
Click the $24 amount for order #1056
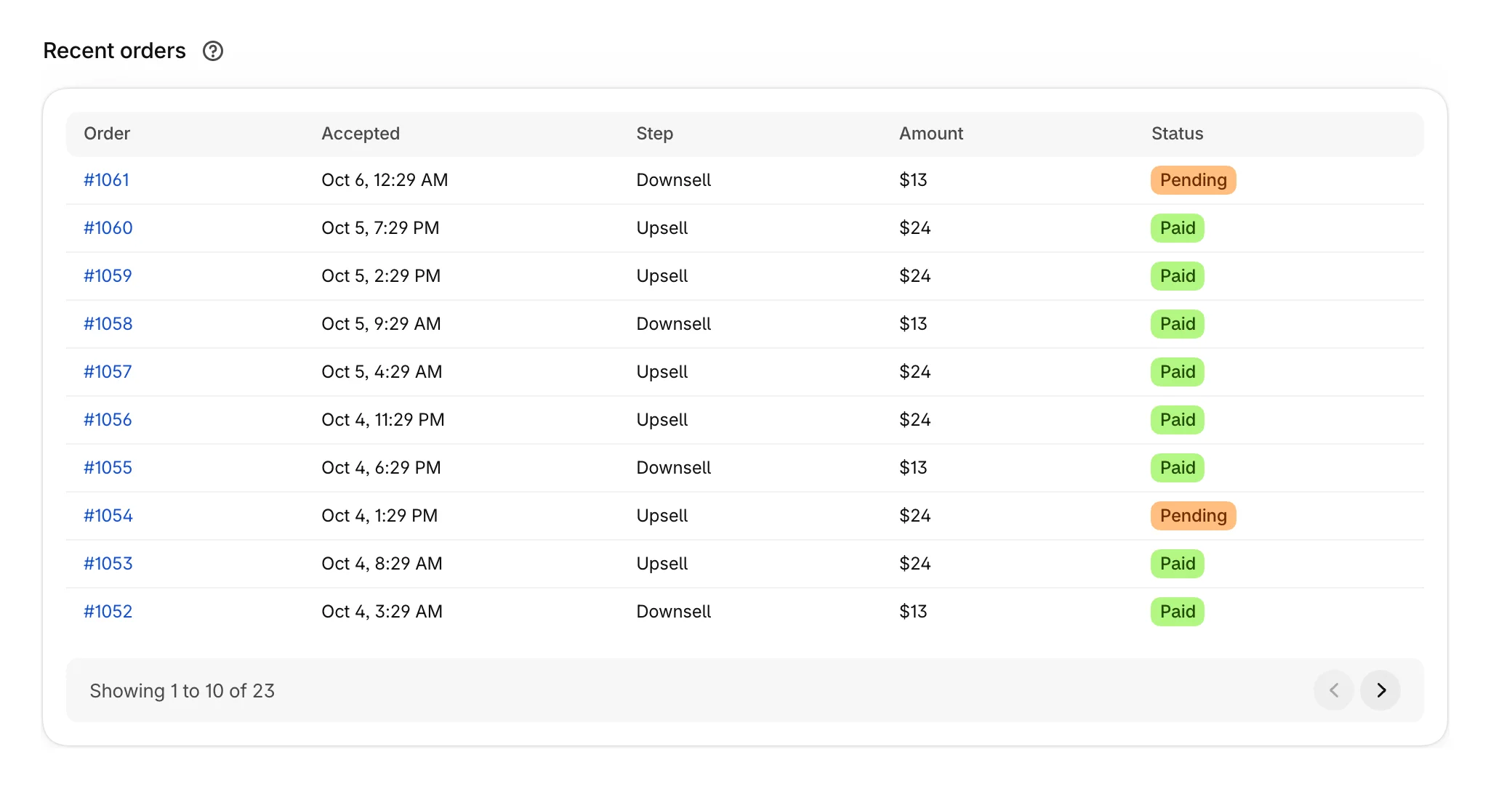click(915, 420)
